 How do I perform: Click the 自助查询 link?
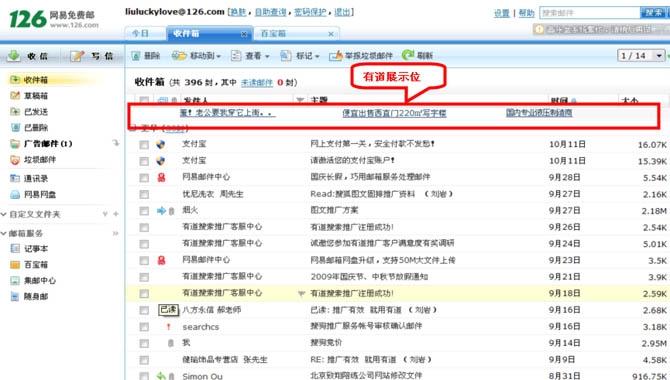[x=270, y=12]
